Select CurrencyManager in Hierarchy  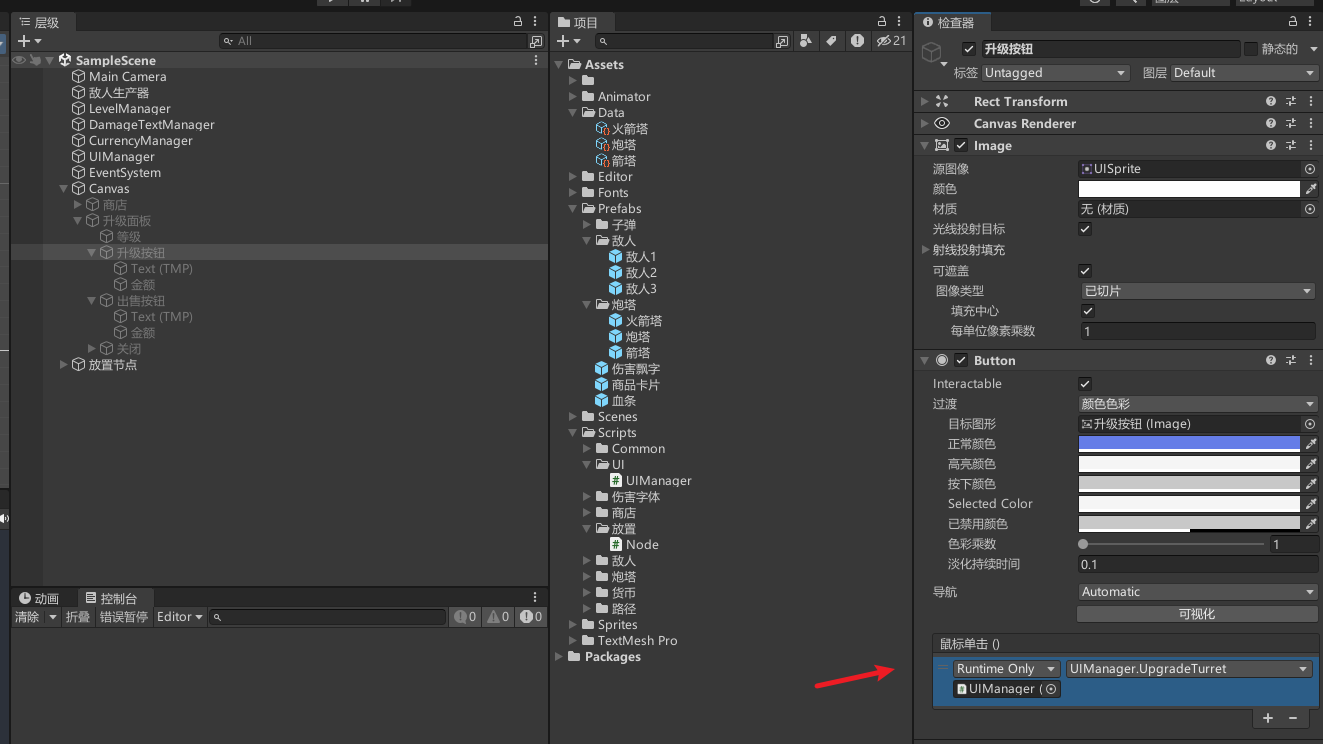(140, 140)
